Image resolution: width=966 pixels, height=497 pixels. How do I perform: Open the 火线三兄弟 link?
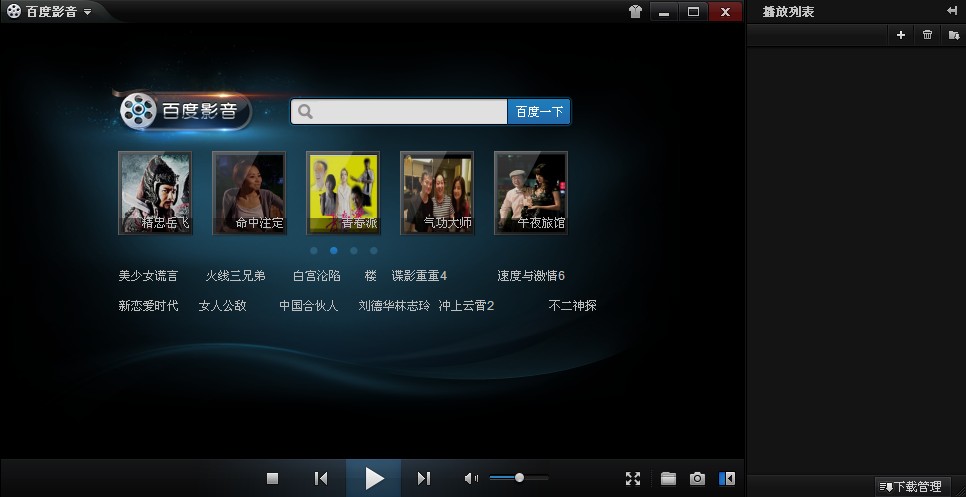tap(235, 276)
